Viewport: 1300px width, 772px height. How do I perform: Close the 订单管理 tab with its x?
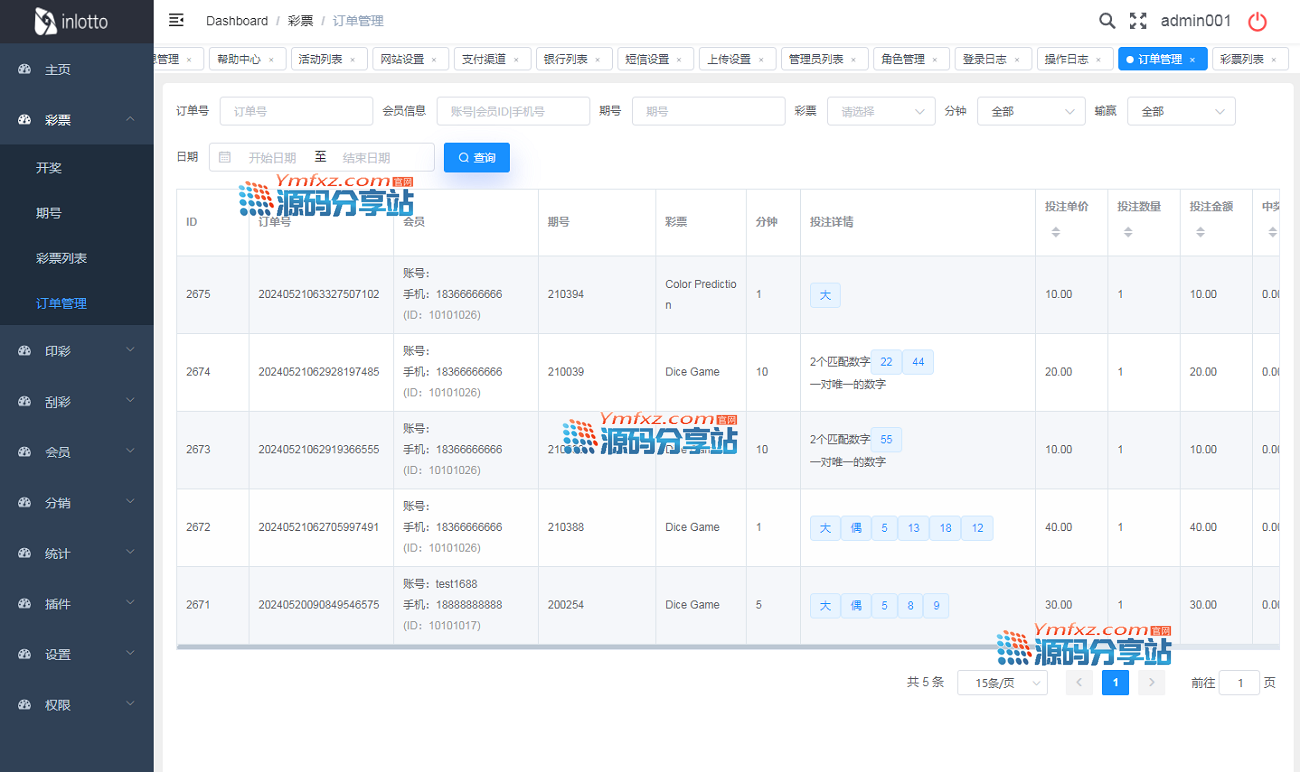coord(1192,60)
